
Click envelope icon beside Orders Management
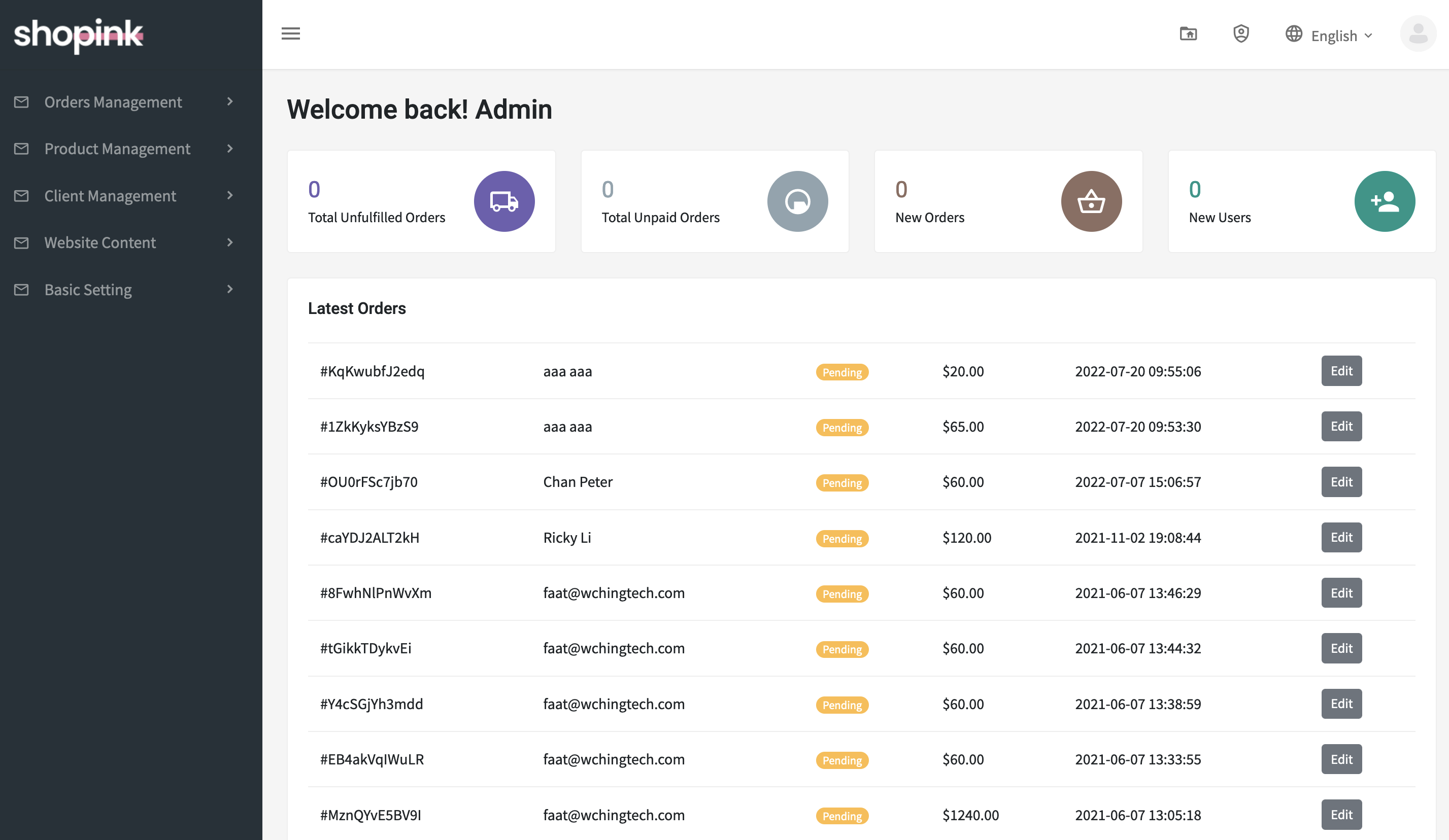[21, 102]
